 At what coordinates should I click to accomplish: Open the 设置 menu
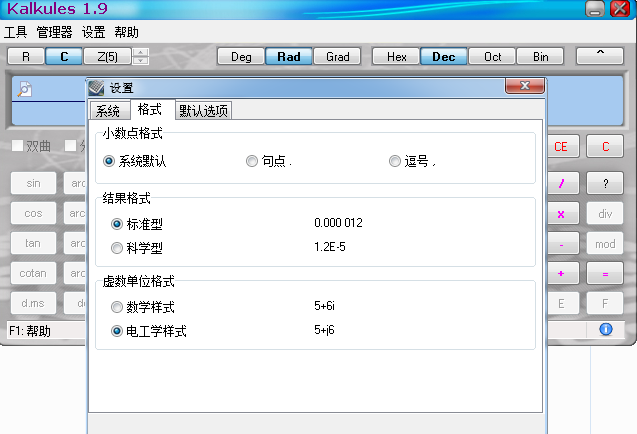93,32
